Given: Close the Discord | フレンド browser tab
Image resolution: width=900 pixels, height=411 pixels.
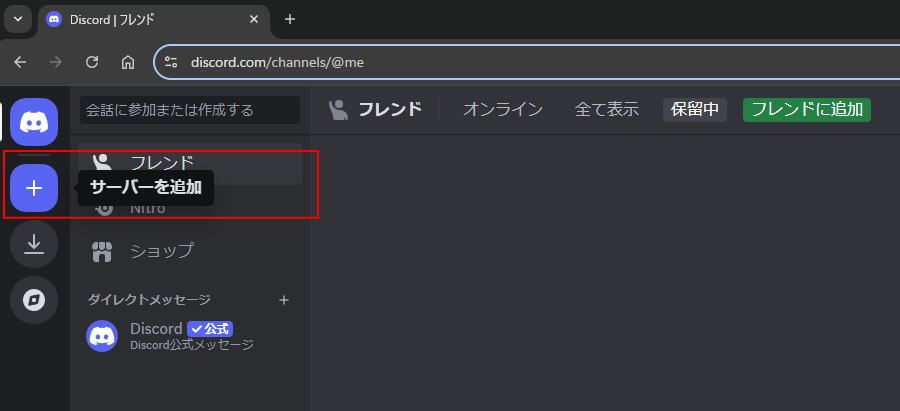Looking at the screenshot, I should [254, 19].
